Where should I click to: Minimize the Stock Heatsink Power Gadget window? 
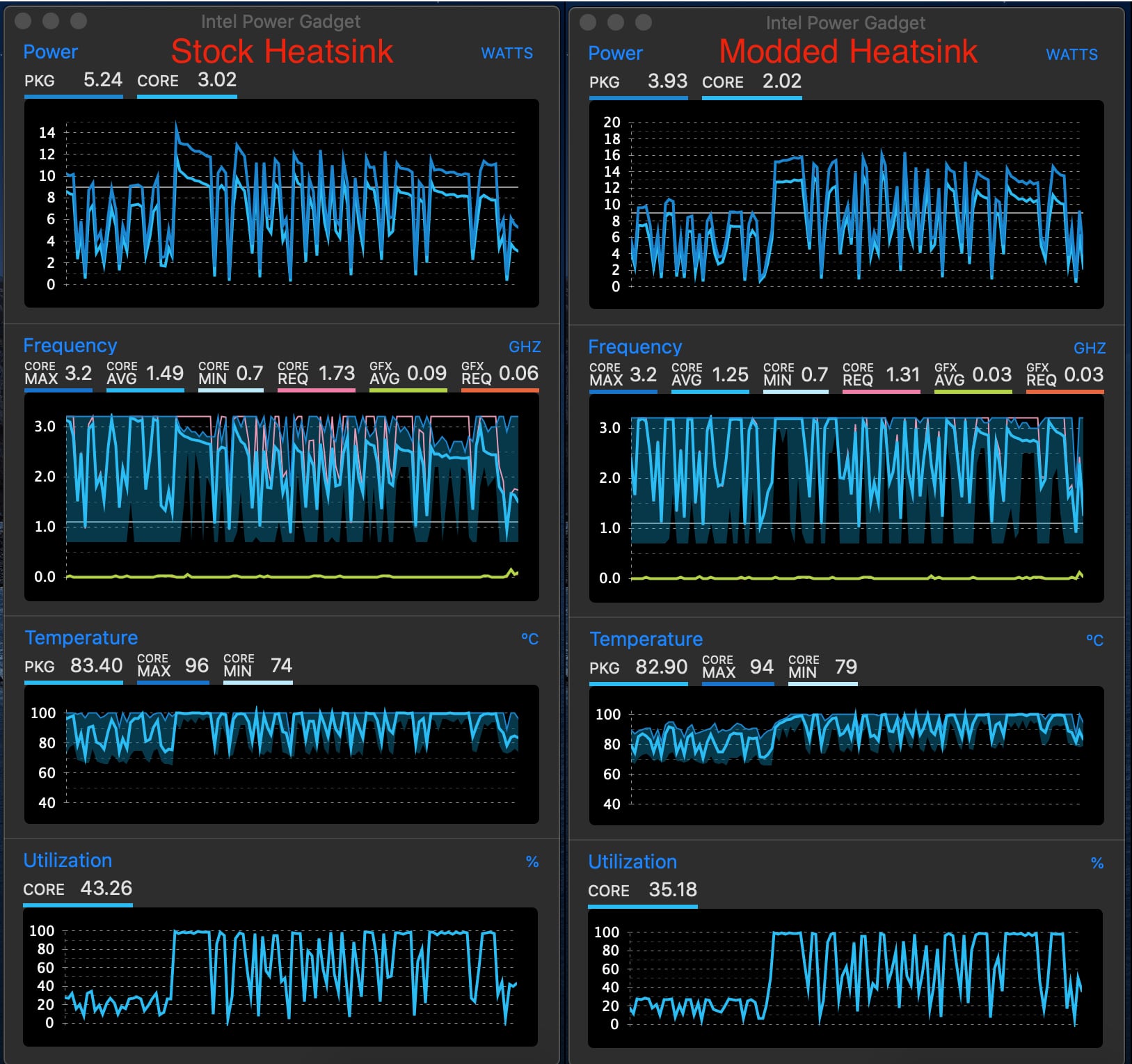coord(51,21)
